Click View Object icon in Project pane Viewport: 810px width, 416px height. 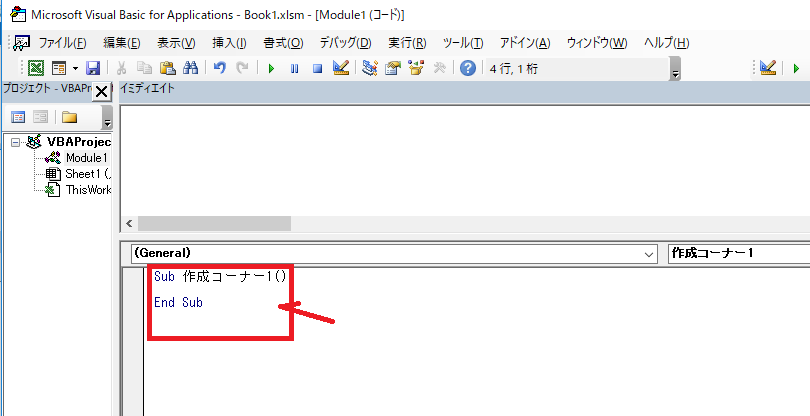click(40, 118)
